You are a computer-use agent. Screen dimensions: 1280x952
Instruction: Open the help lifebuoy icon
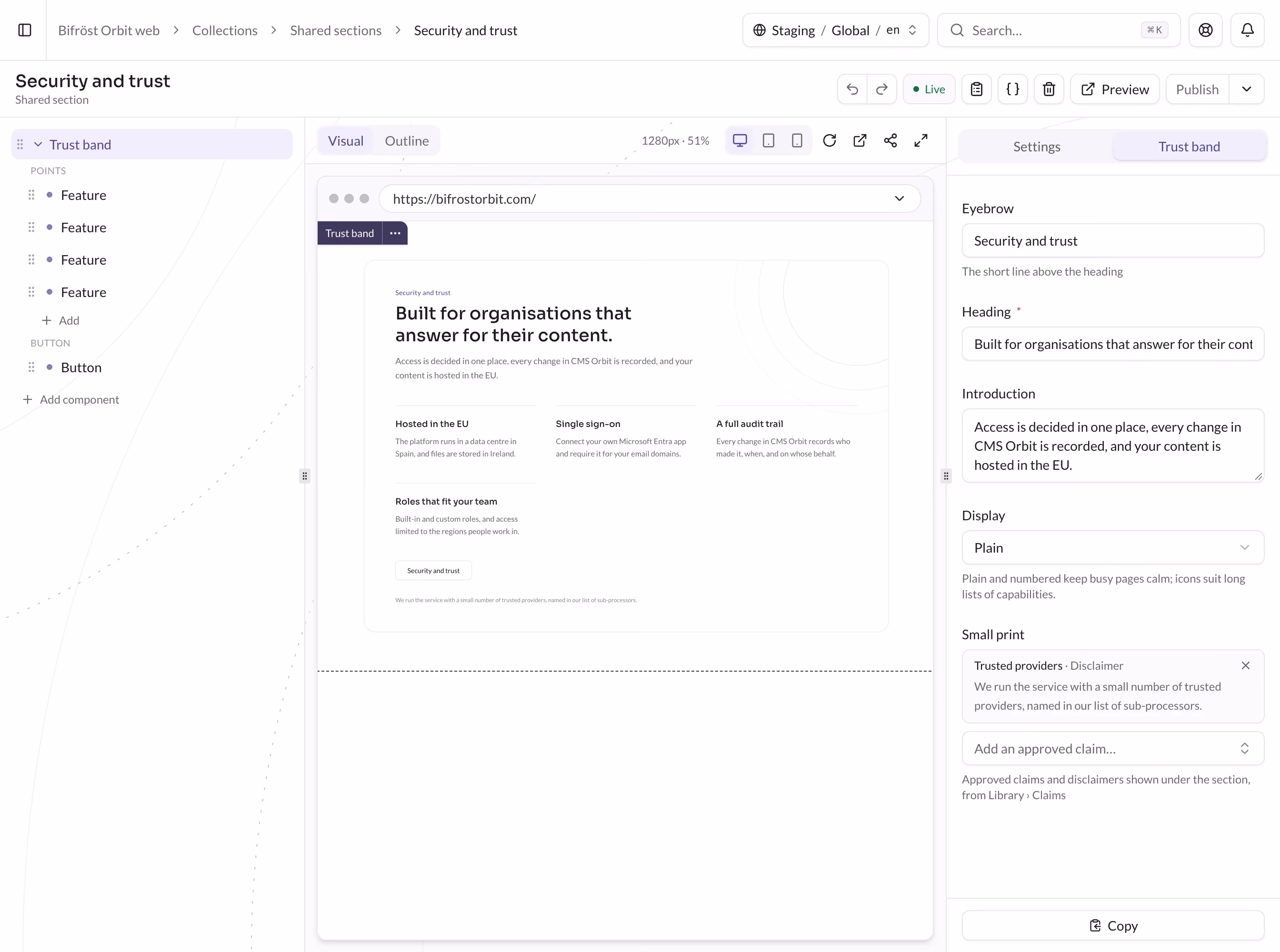click(x=1206, y=30)
